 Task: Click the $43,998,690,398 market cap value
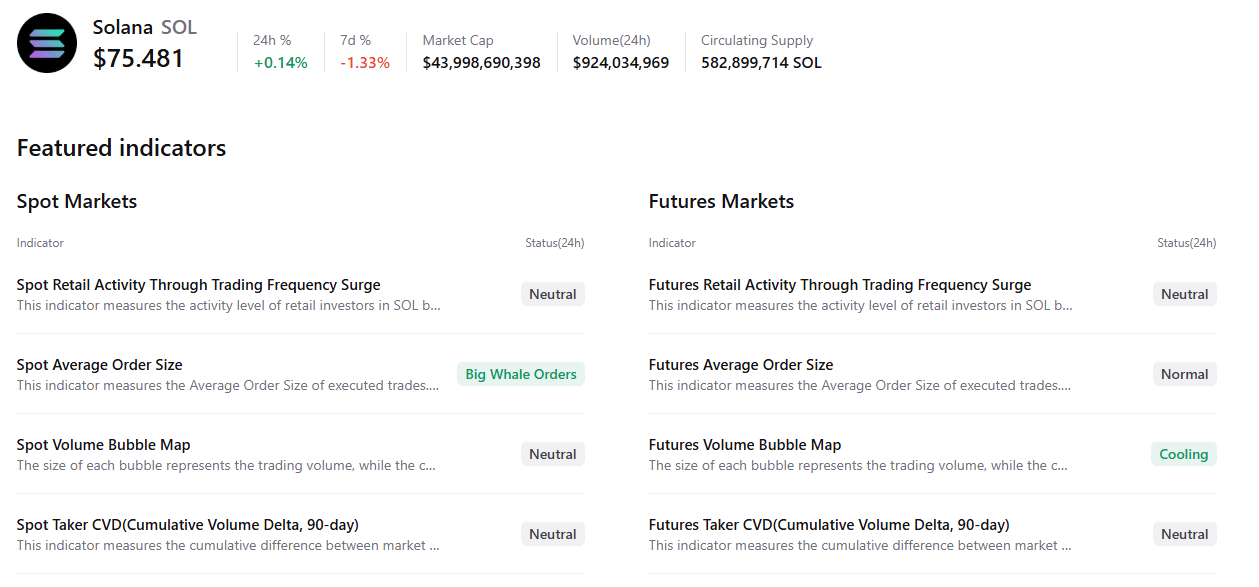(482, 62)
